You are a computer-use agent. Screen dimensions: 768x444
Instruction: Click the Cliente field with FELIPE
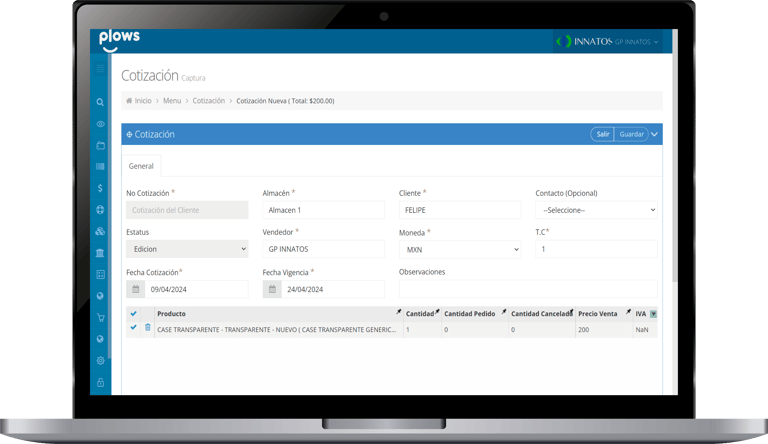point(460,210)
